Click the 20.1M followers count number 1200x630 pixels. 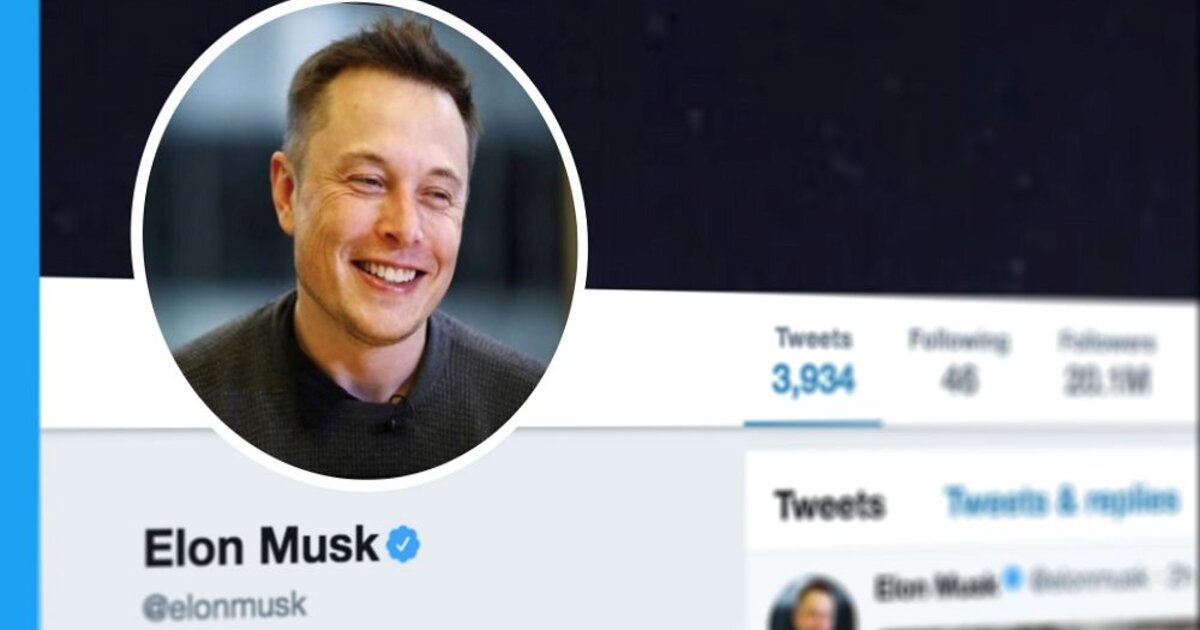coord(1107,381)
